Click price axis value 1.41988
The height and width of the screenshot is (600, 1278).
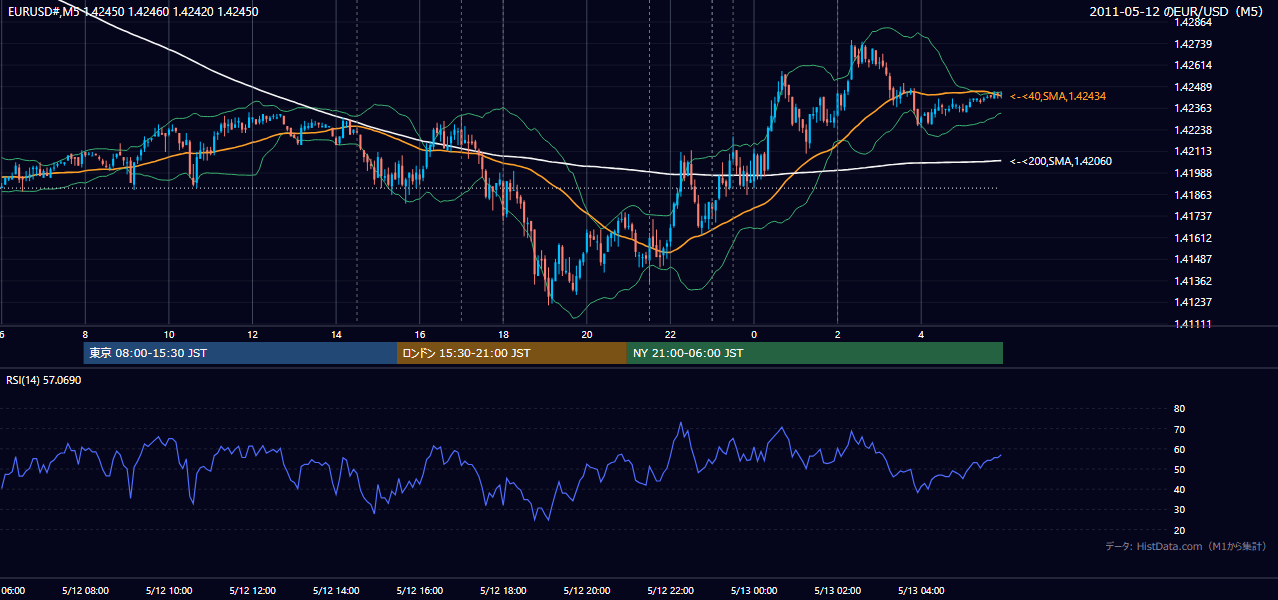click(1194, 173)
